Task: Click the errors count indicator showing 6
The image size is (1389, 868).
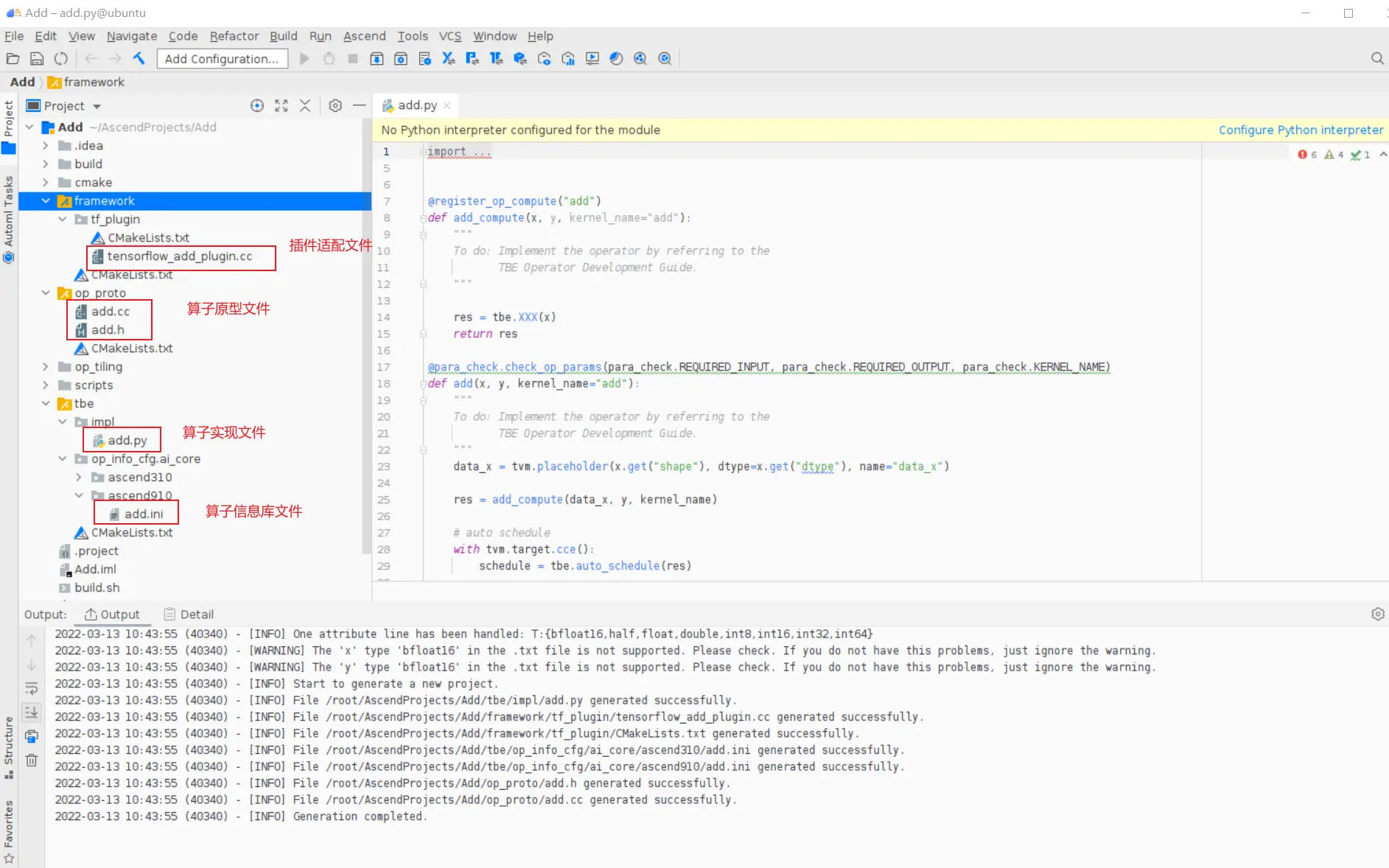Action: point(1307,154)
